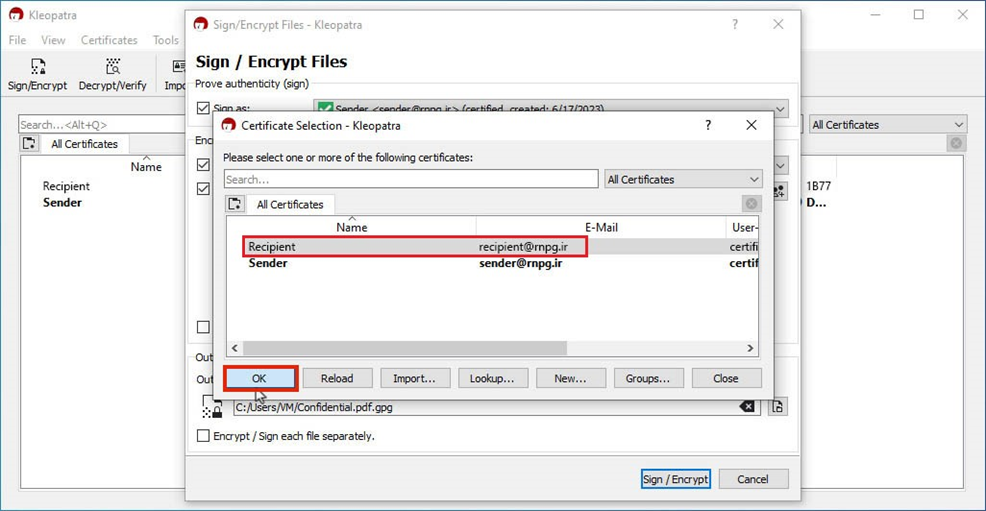The image size is (986, 511).
Task: Click the Kleopatra logo in main window title bar
Action: [x=16, y=14]
